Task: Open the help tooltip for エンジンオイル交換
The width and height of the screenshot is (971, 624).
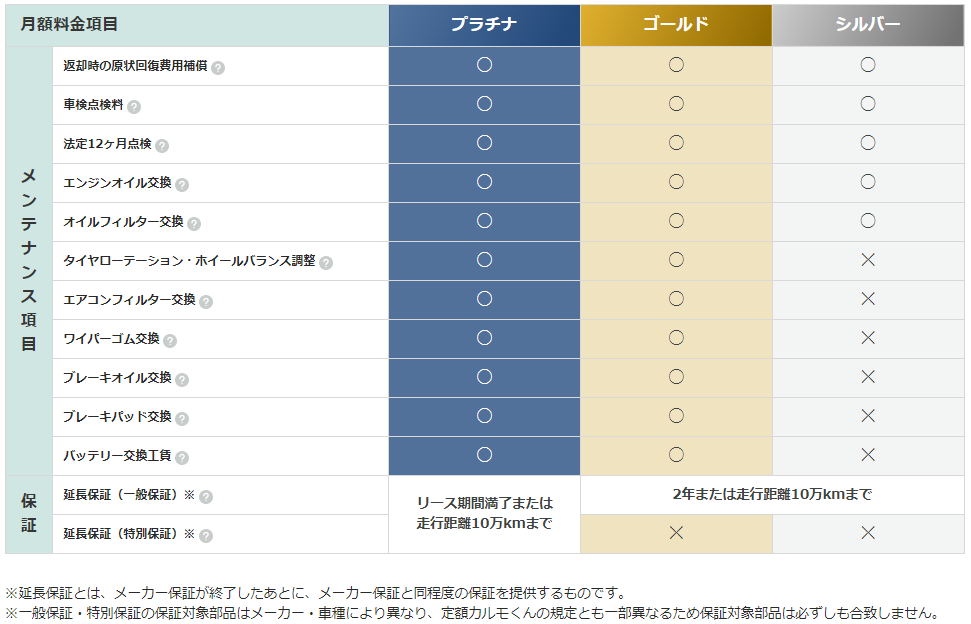Action: [182, 184]
